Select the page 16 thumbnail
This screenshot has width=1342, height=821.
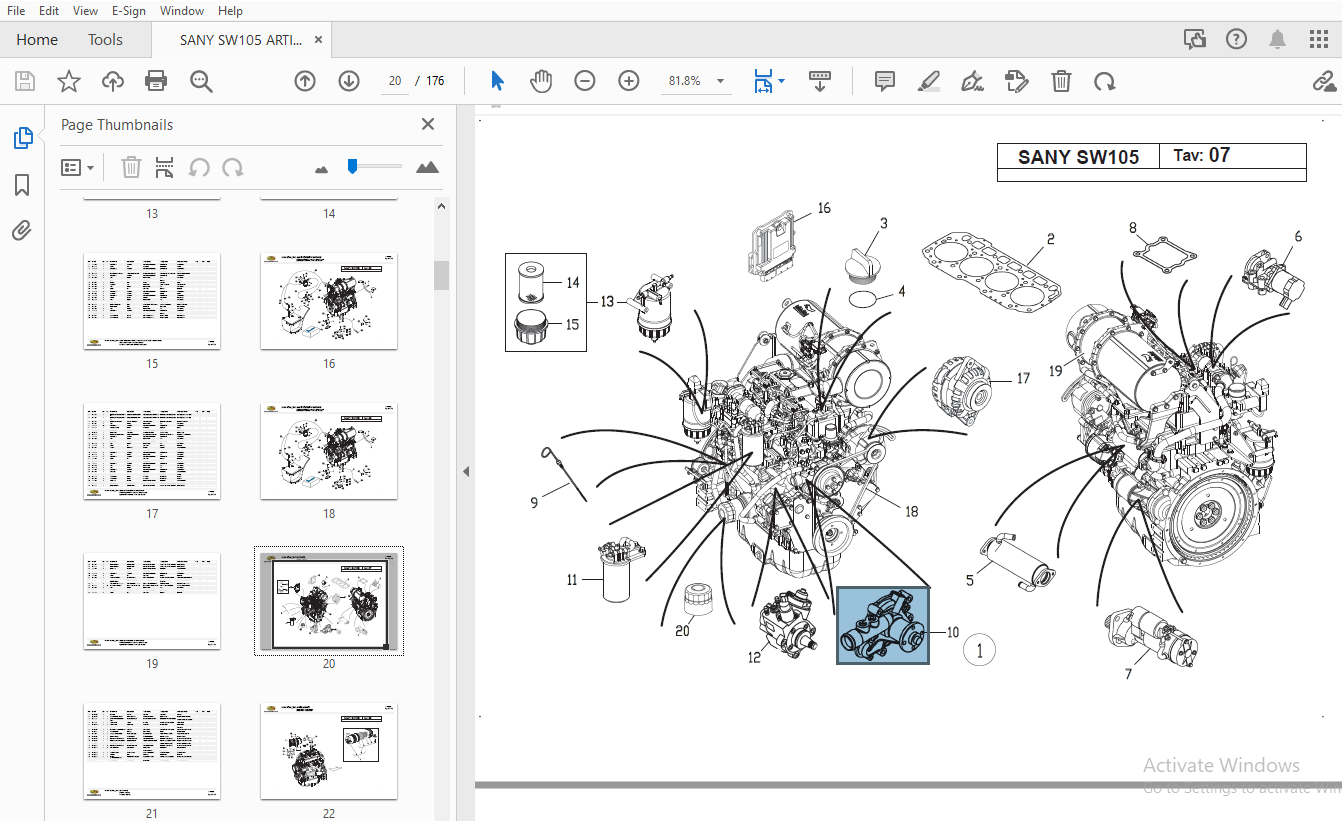pos(329,301)
